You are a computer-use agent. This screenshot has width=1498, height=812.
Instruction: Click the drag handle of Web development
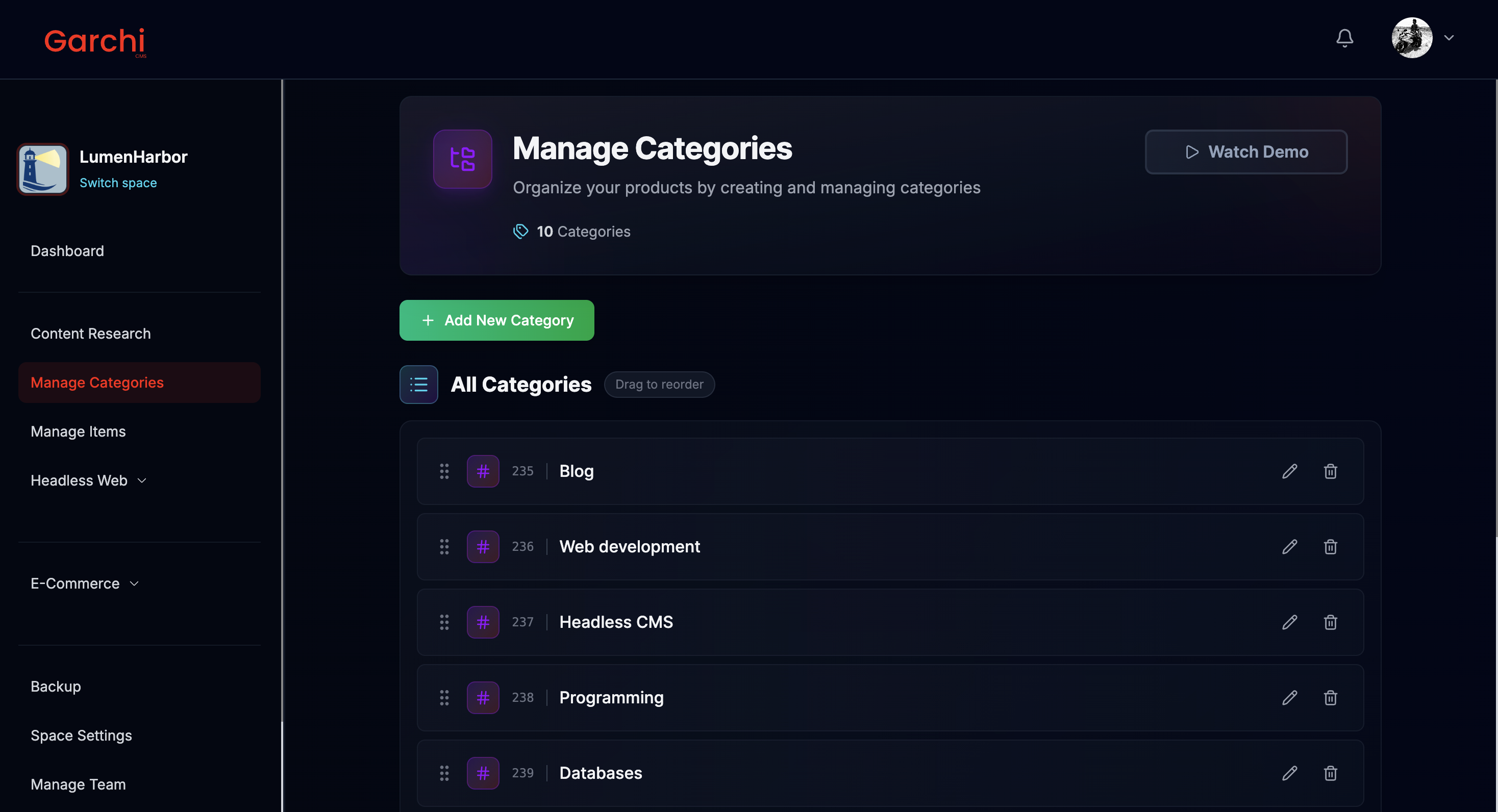coord(444,546)
